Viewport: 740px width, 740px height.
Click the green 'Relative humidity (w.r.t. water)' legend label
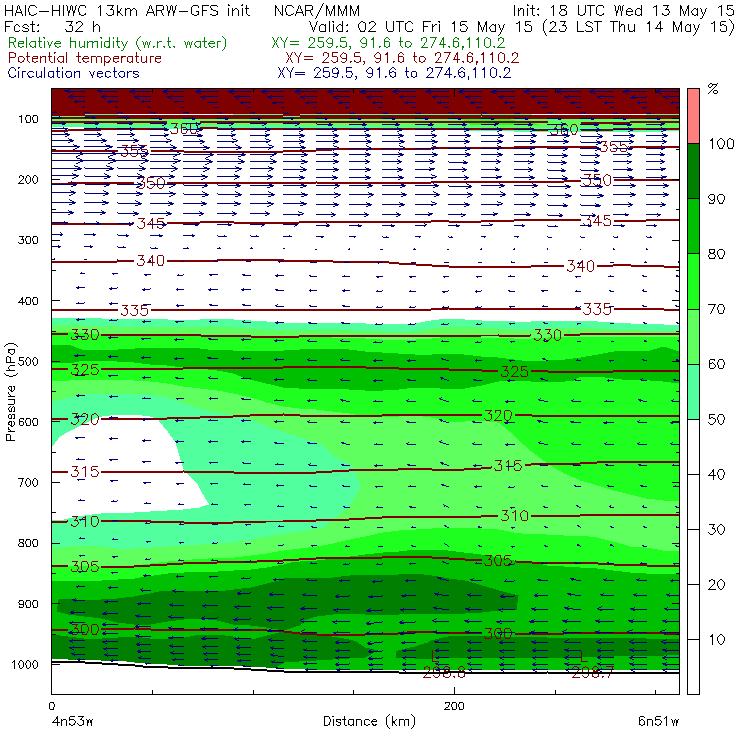tap(118, 43)
